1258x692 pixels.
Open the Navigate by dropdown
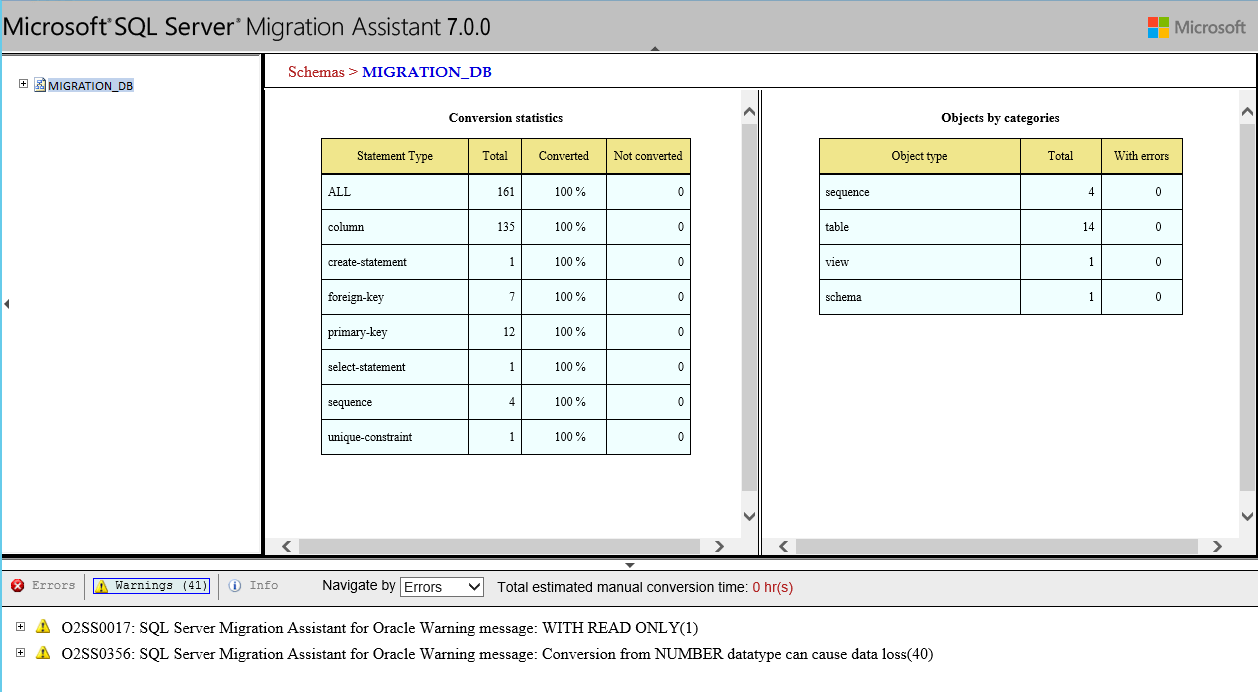[x=442, y=587]
